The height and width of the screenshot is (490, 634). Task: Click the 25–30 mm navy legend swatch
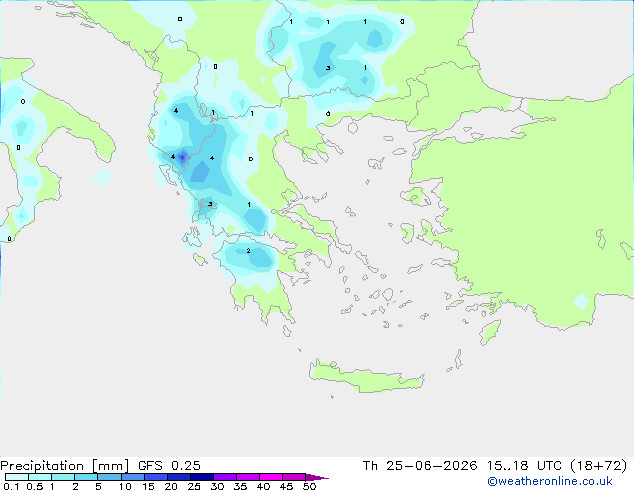(201, 477)
